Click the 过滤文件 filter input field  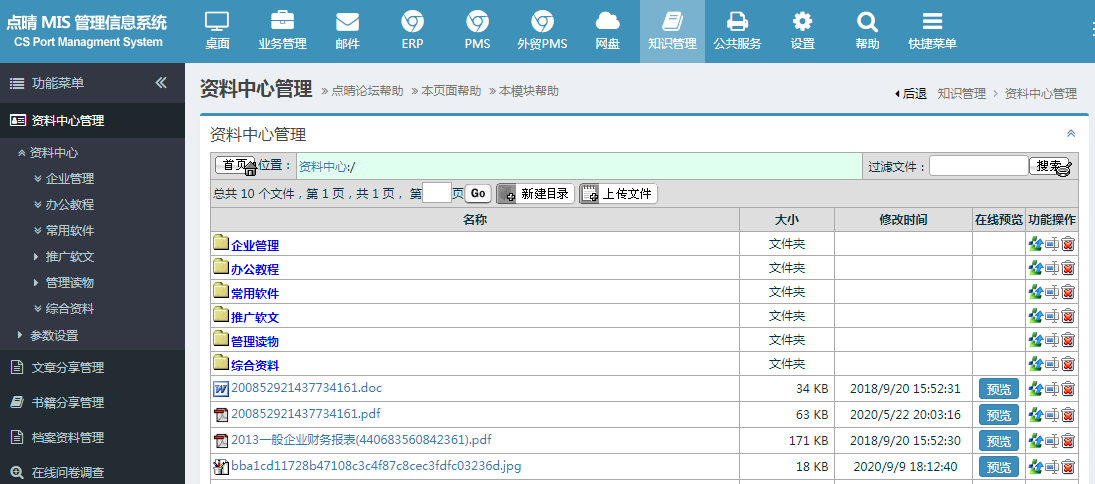(978, 166)
